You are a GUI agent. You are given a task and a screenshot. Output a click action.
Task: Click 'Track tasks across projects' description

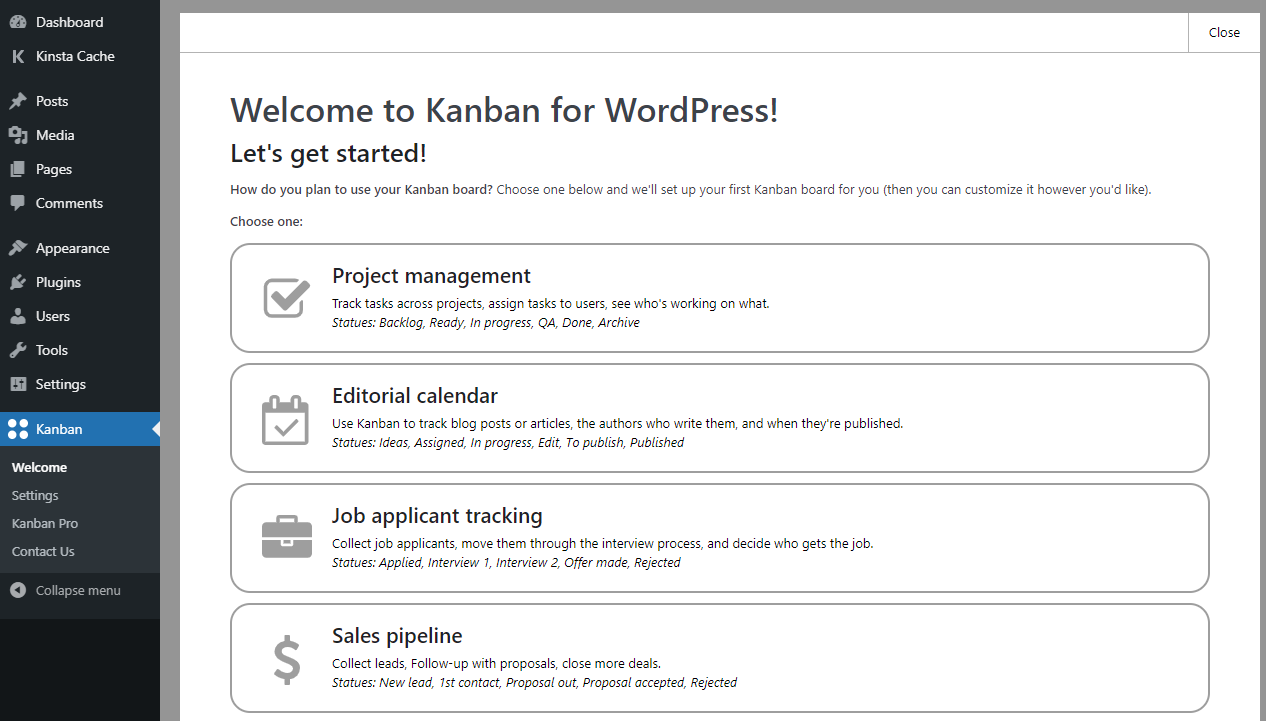click(x=551, y=303)
